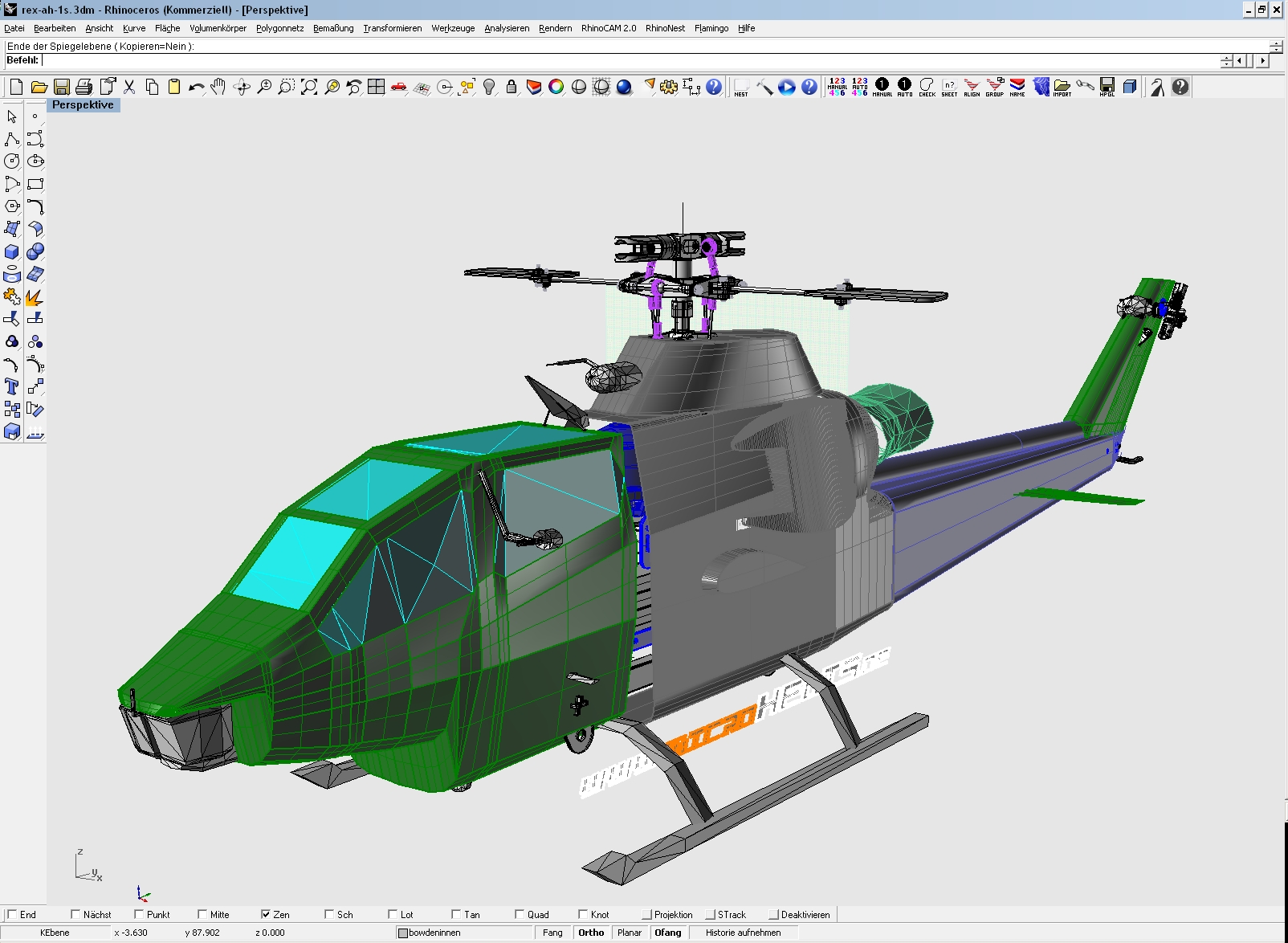The height and width of the screenshot is (943, 1288).
Task: Open the HPGL export icon
Action: 1107,87
